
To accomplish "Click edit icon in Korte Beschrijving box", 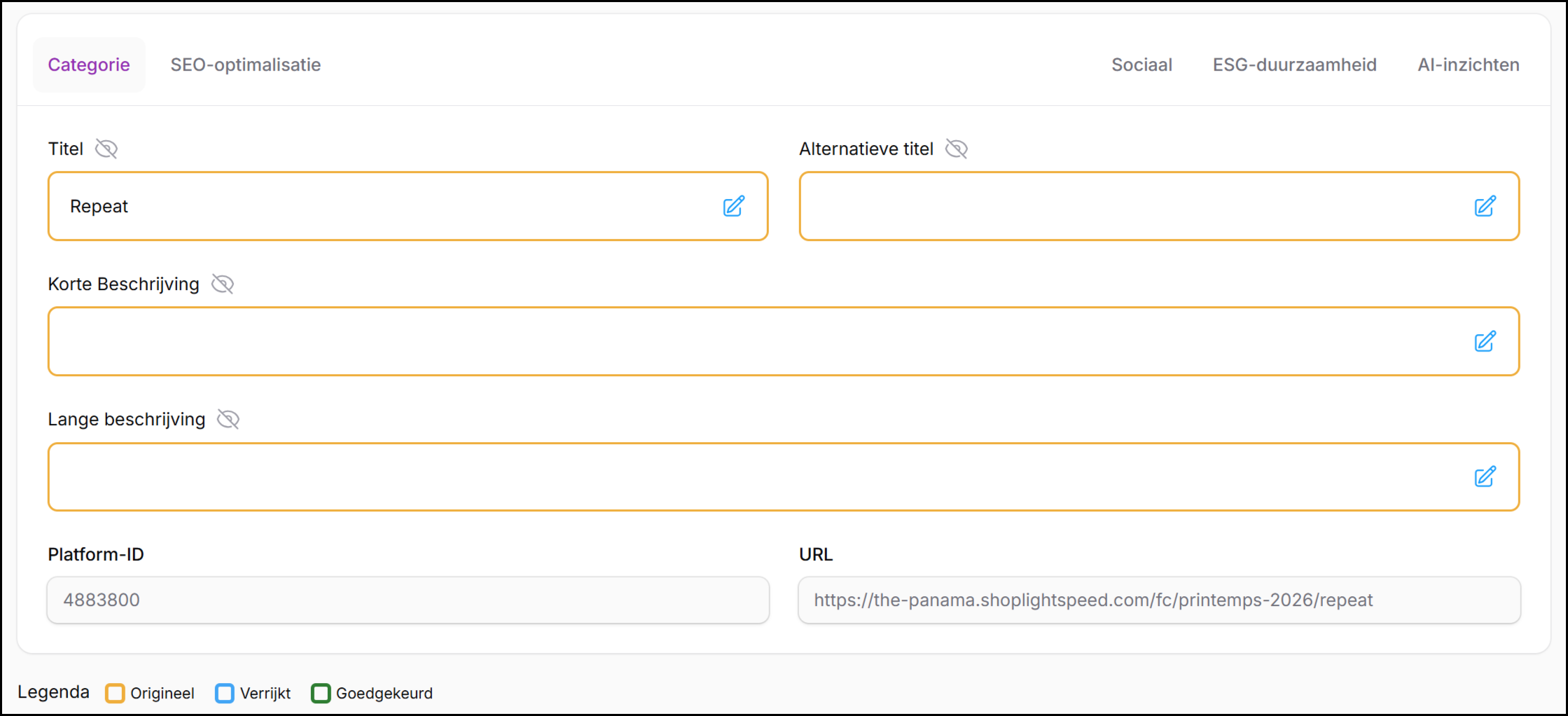I will point(1485,341).
